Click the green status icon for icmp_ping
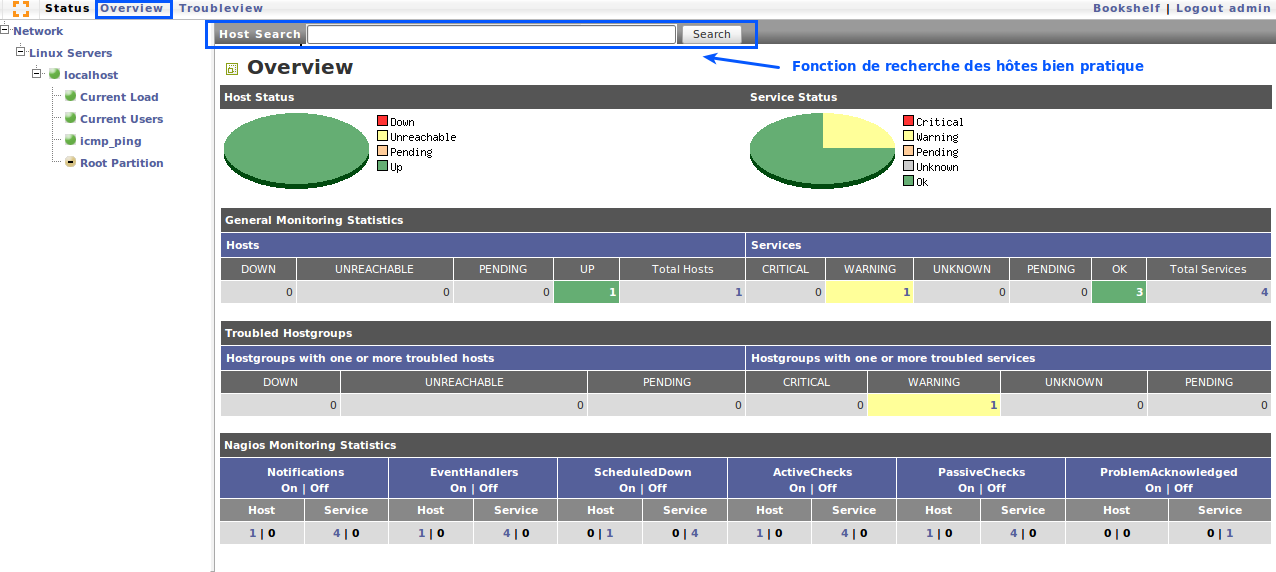Viewport: 1276px width, 572px height. pos(71,140)
